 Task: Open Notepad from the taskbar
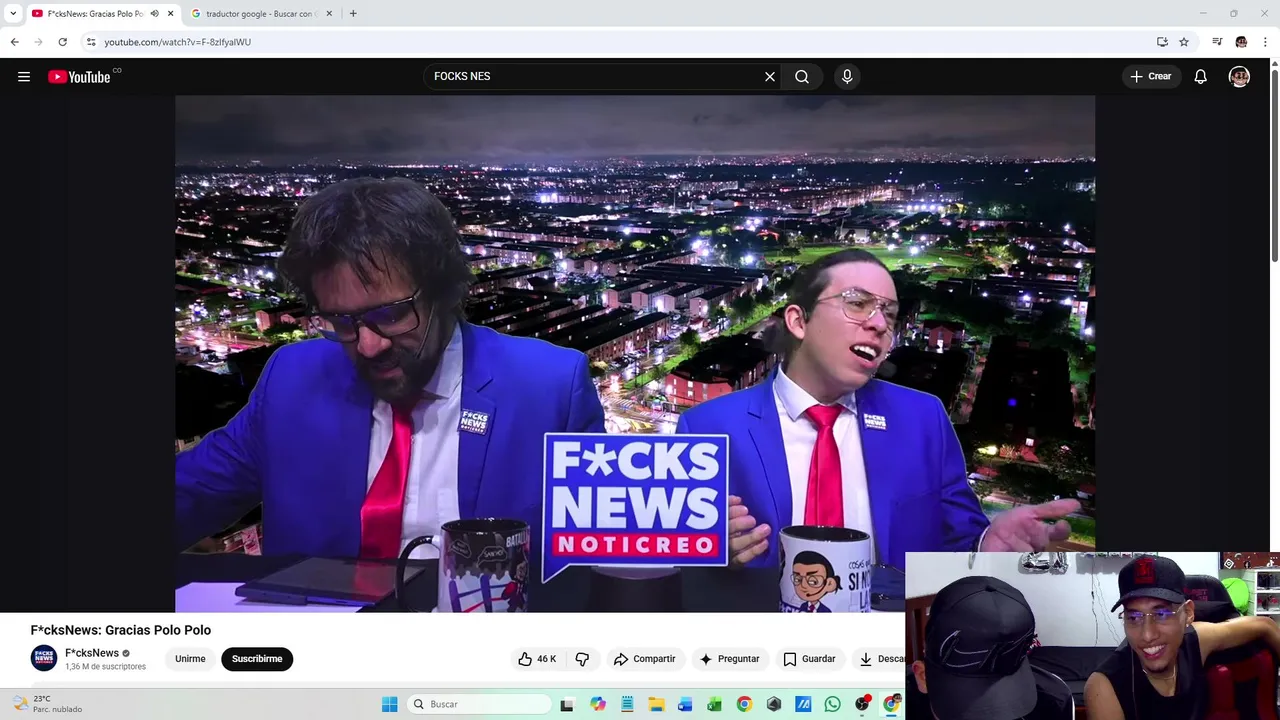pos(627,704)
